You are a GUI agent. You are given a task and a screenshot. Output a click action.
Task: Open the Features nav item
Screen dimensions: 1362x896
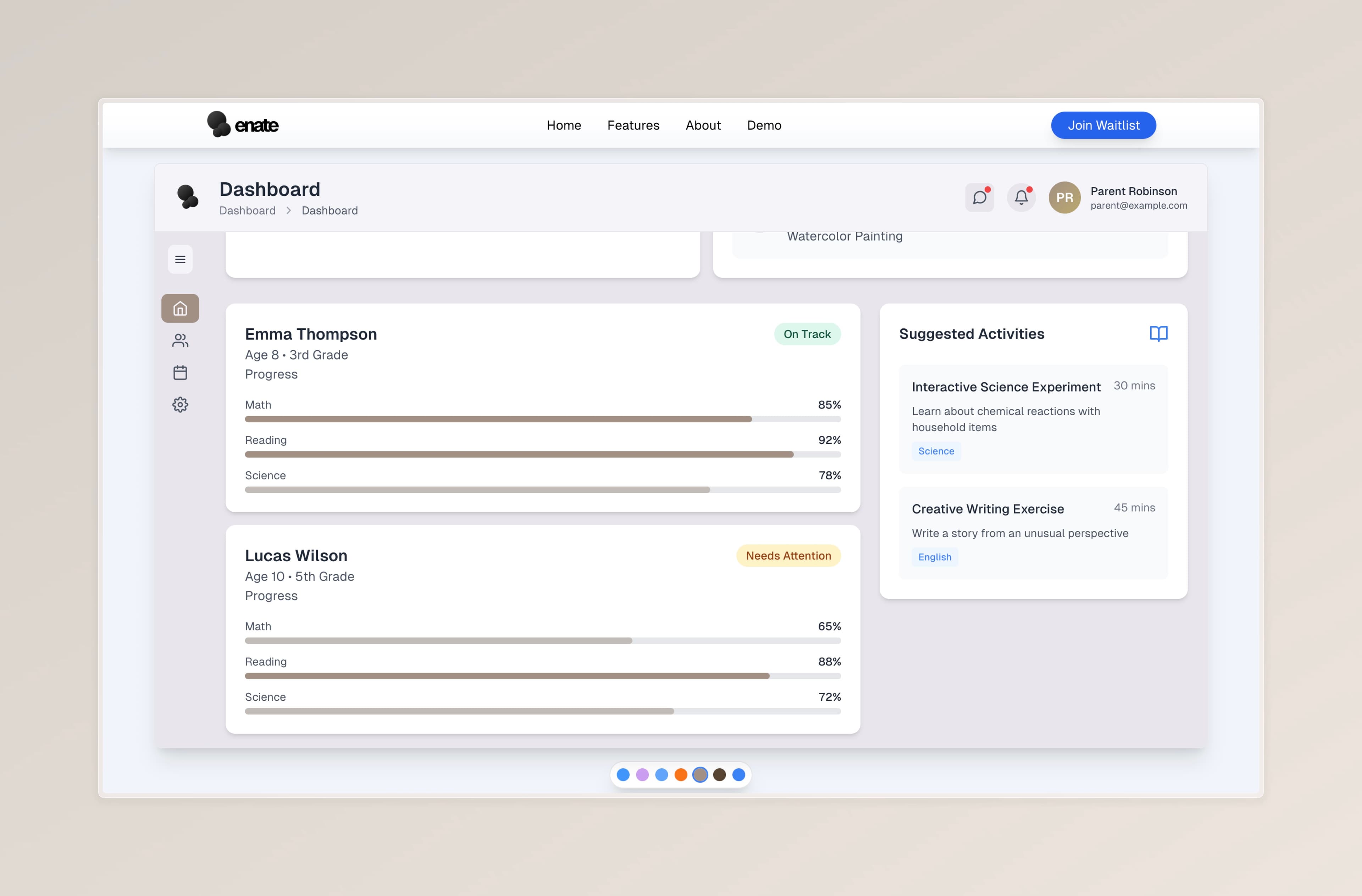click(x=633, y=125)
